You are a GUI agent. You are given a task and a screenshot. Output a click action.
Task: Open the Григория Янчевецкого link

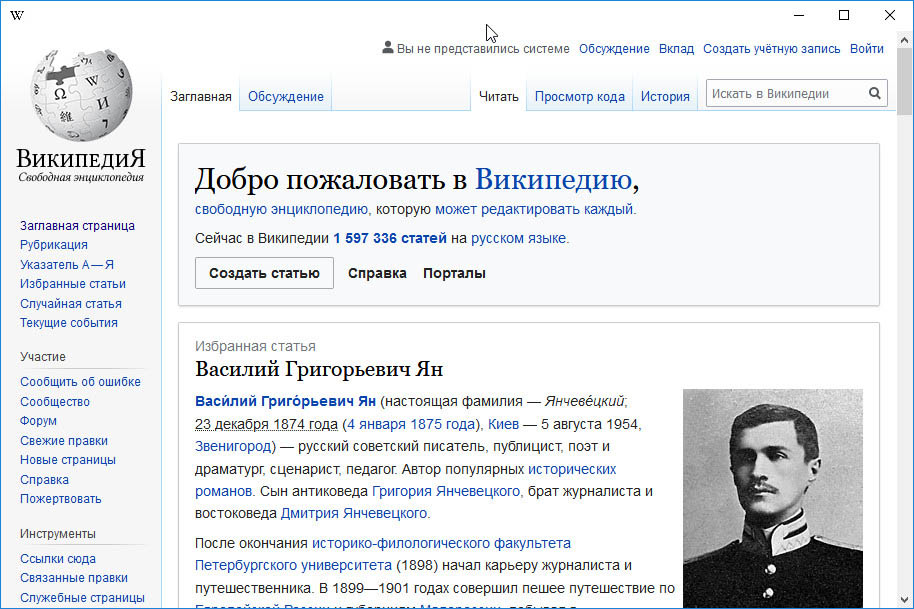pos(446,491)
